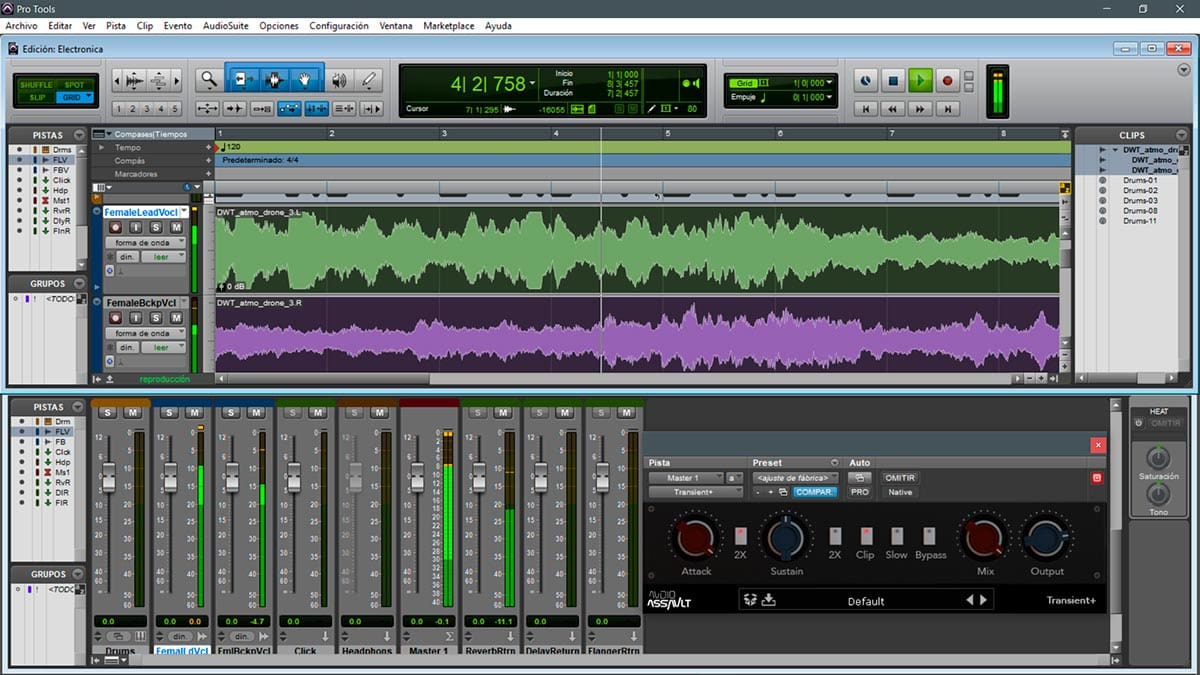Click the PRO safe button
The image size is (1200, 675).
[860, 492]
